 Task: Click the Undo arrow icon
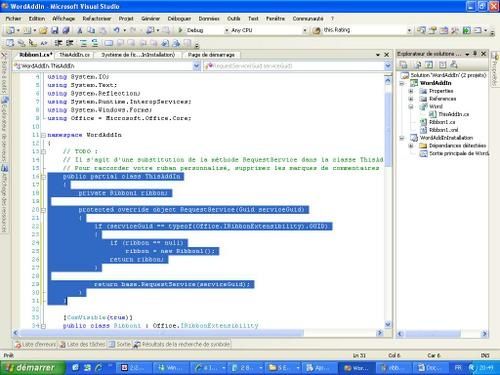(116, 30)
